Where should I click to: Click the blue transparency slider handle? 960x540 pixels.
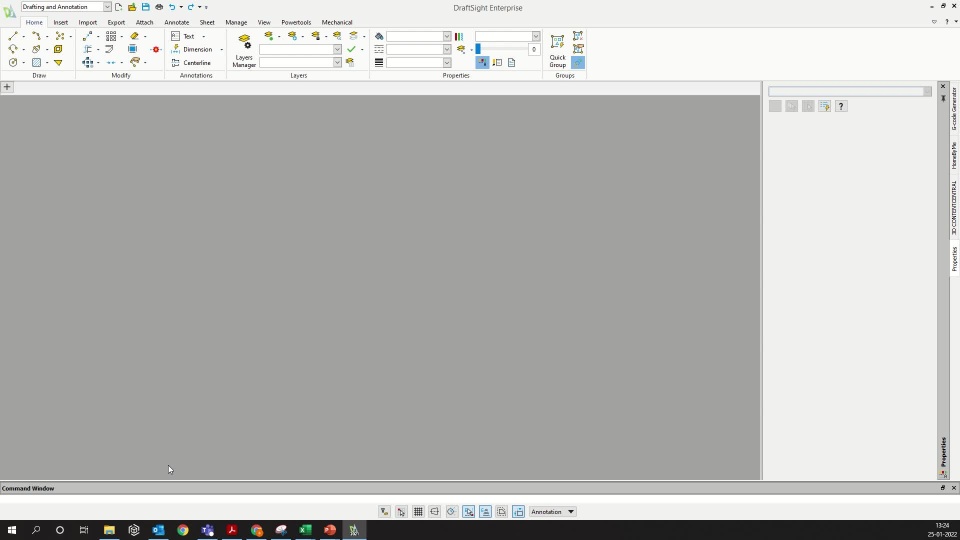click(x=478, y=49)
